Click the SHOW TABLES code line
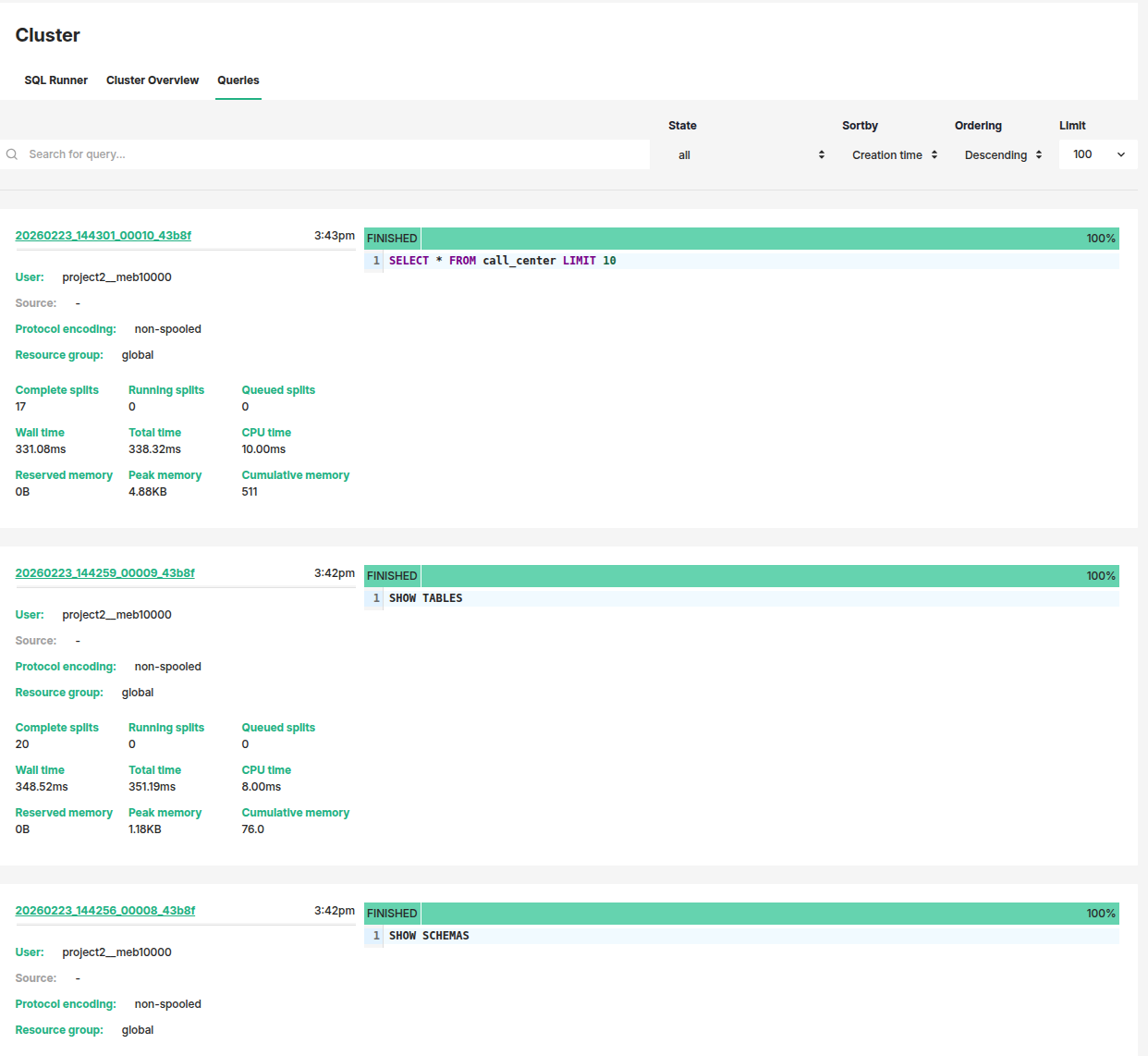The height and width of the screenshot is (1056, 1148). tap(425, 598)
